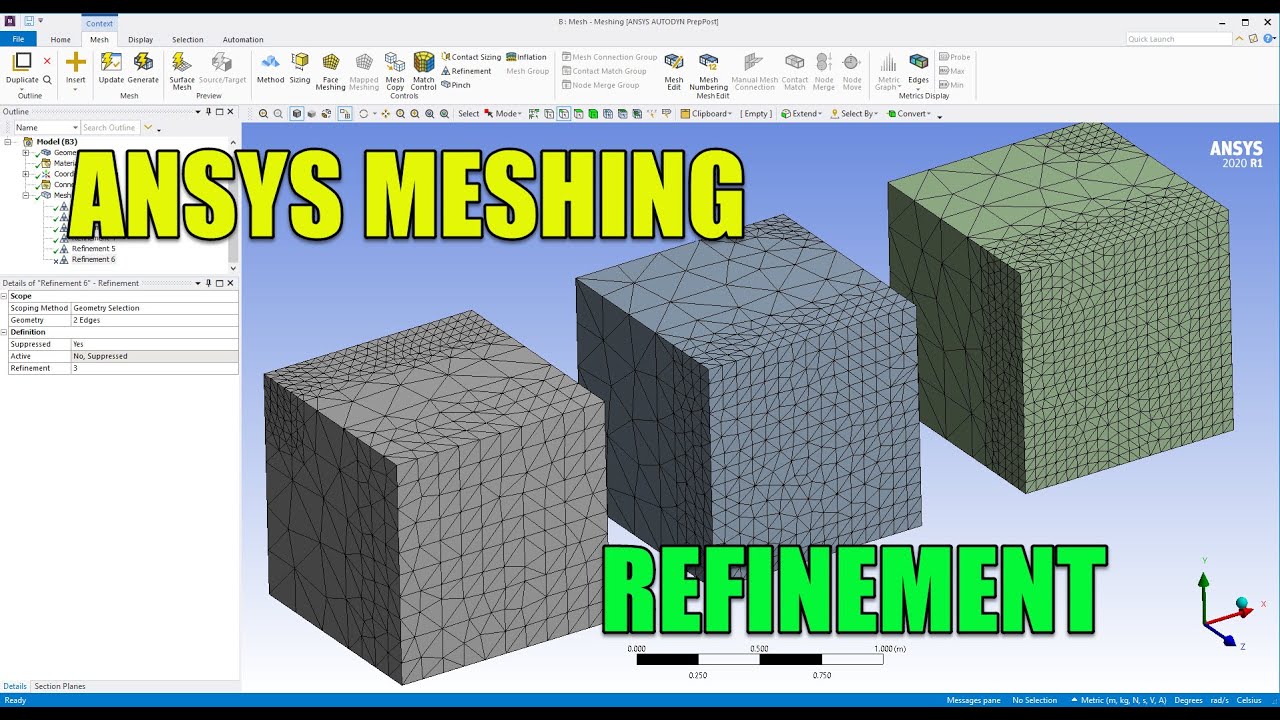The image size is (1280, 720).
Task: Click the Scoping Method Geometry Selection cell
Action: (x=154, y=308)
